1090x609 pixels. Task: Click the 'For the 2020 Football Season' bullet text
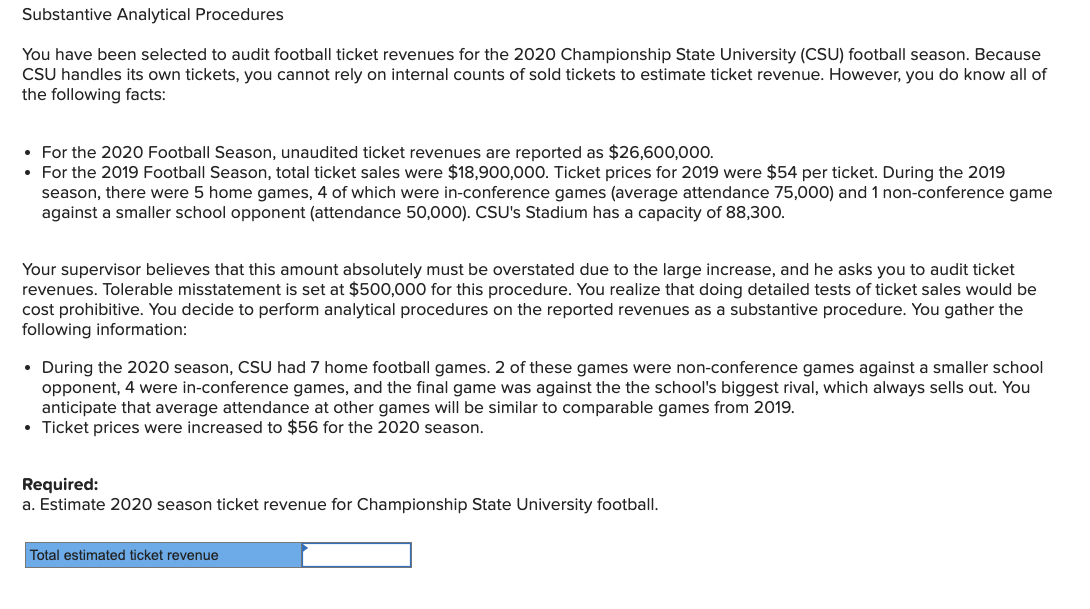pyautogui.click(x=158, y=153)
